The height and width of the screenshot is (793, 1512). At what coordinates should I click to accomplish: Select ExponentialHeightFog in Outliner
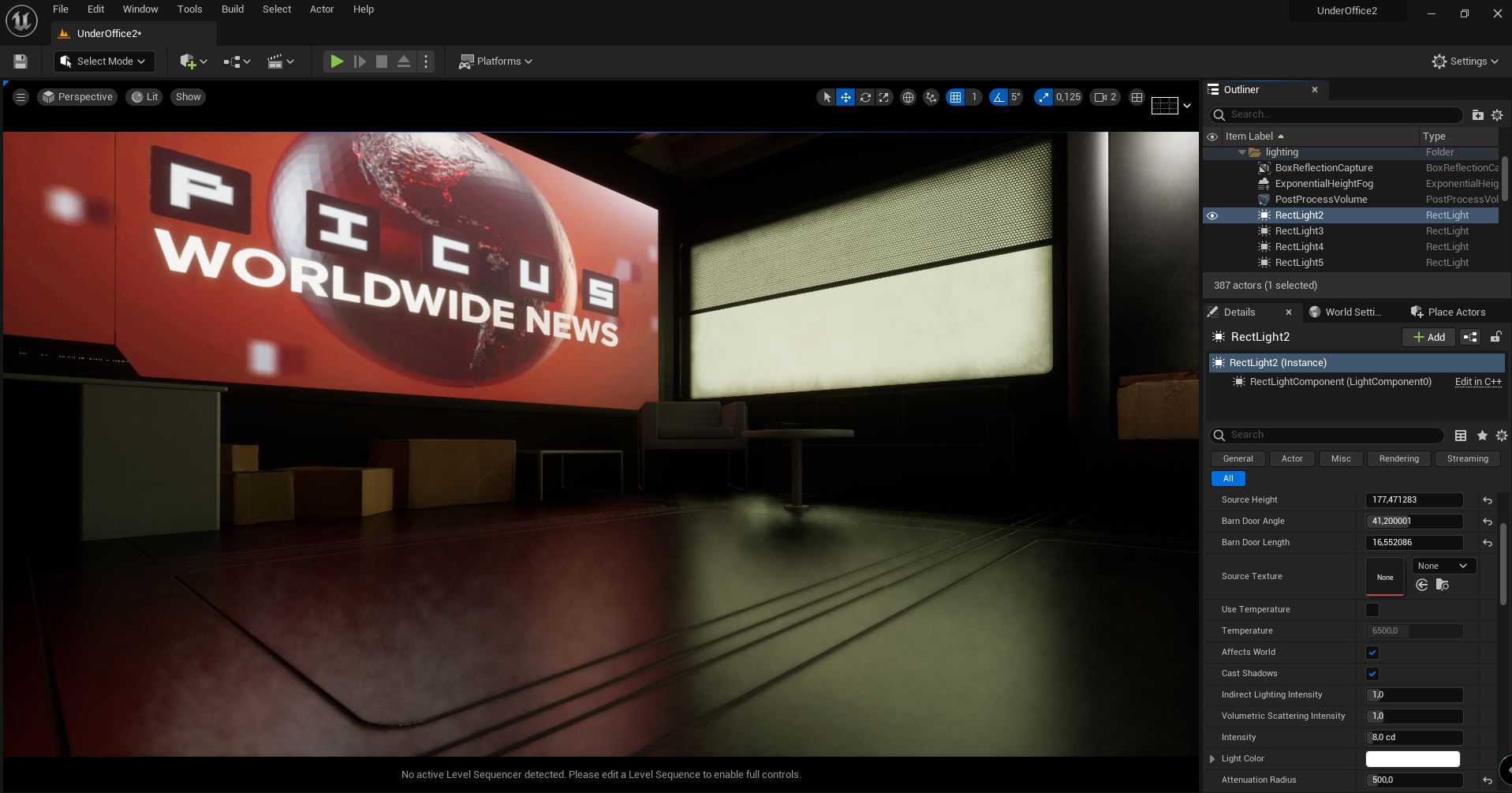(1323, 184)
